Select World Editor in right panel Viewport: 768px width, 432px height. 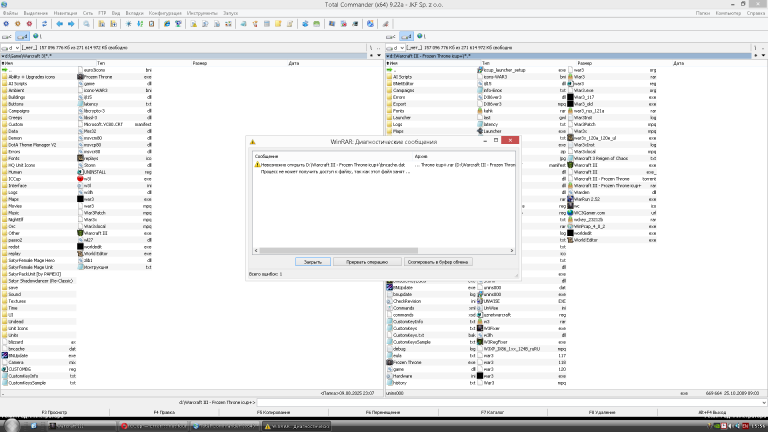pos(587,240)
